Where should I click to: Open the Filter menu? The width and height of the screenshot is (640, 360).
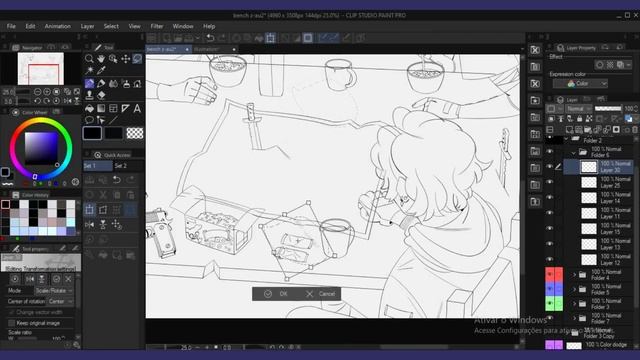coord(157,26)
